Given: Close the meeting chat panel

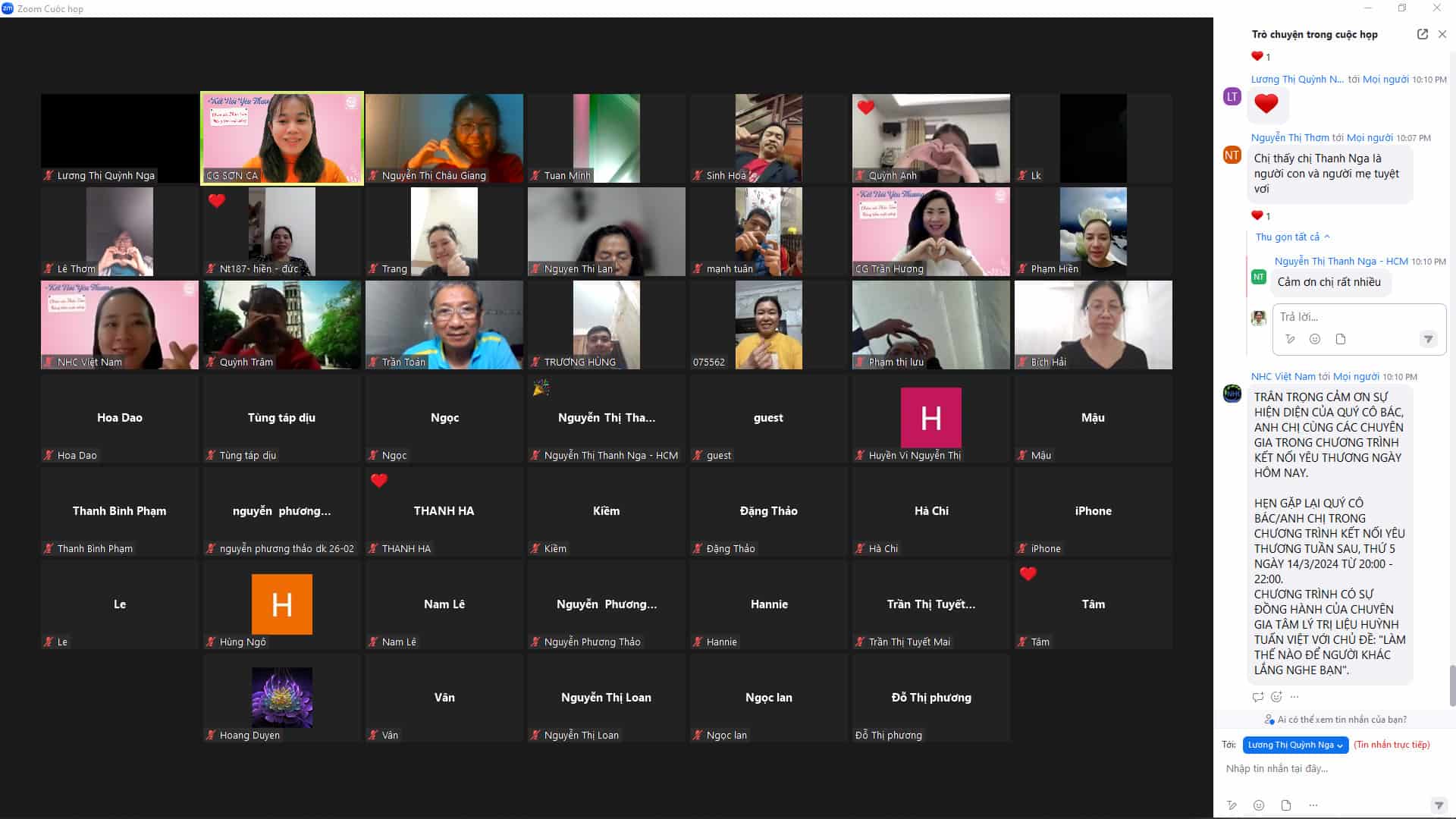Looking at the screenshot, I should 1442,34.
